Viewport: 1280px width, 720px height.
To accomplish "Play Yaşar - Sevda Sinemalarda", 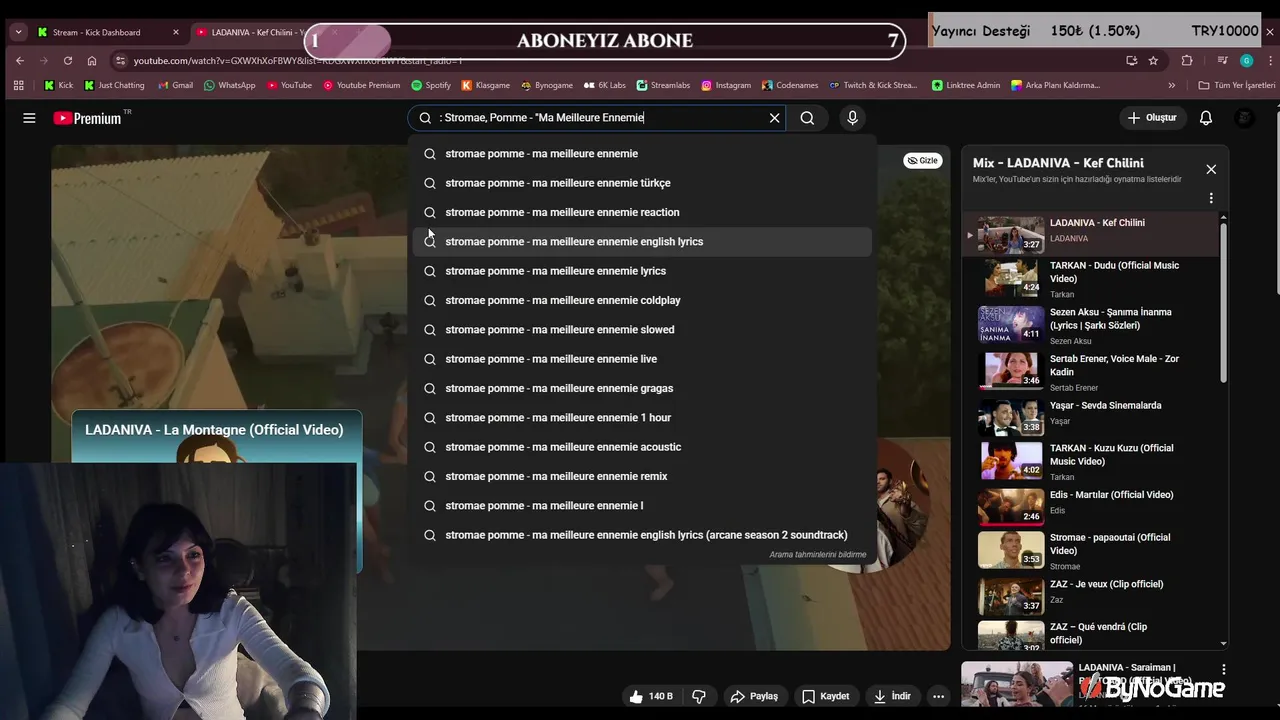I will (x=1090, y=415).
